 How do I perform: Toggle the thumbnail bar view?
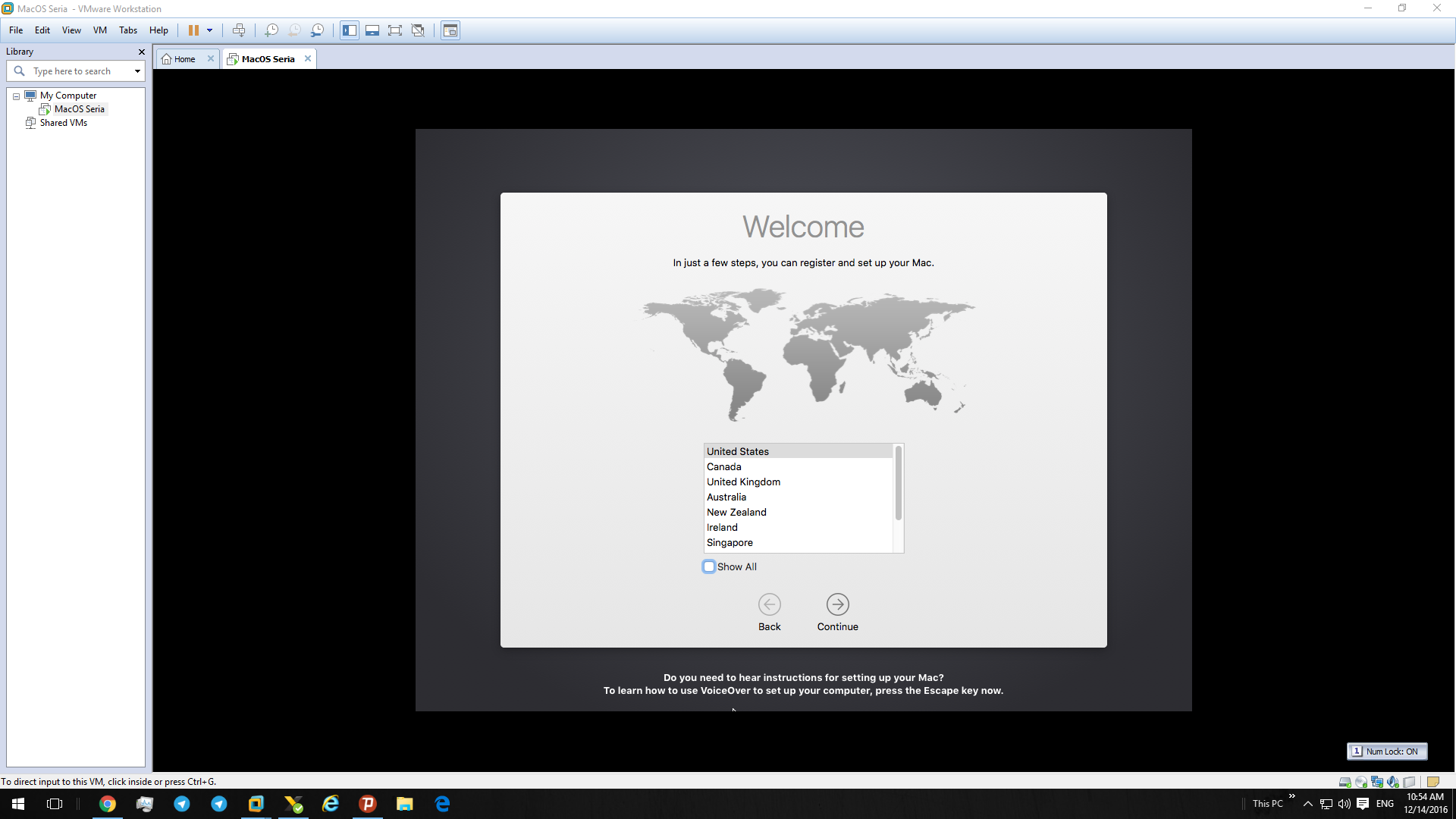coord(372,30)
